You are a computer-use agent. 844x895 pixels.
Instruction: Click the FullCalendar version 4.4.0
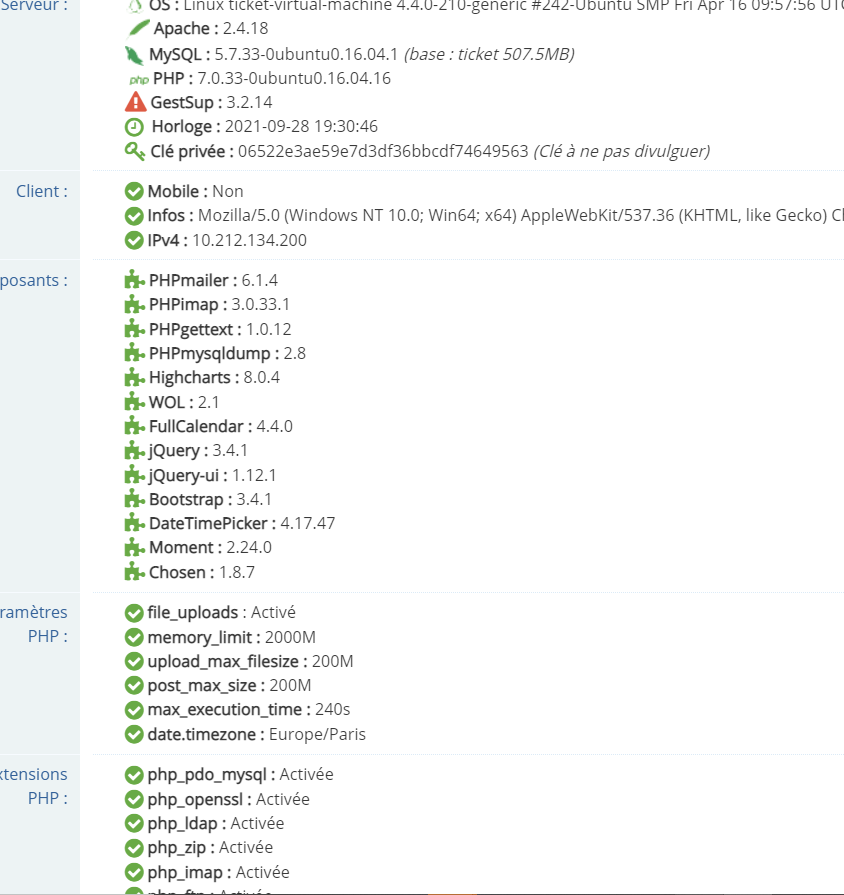tap(274, 426)
